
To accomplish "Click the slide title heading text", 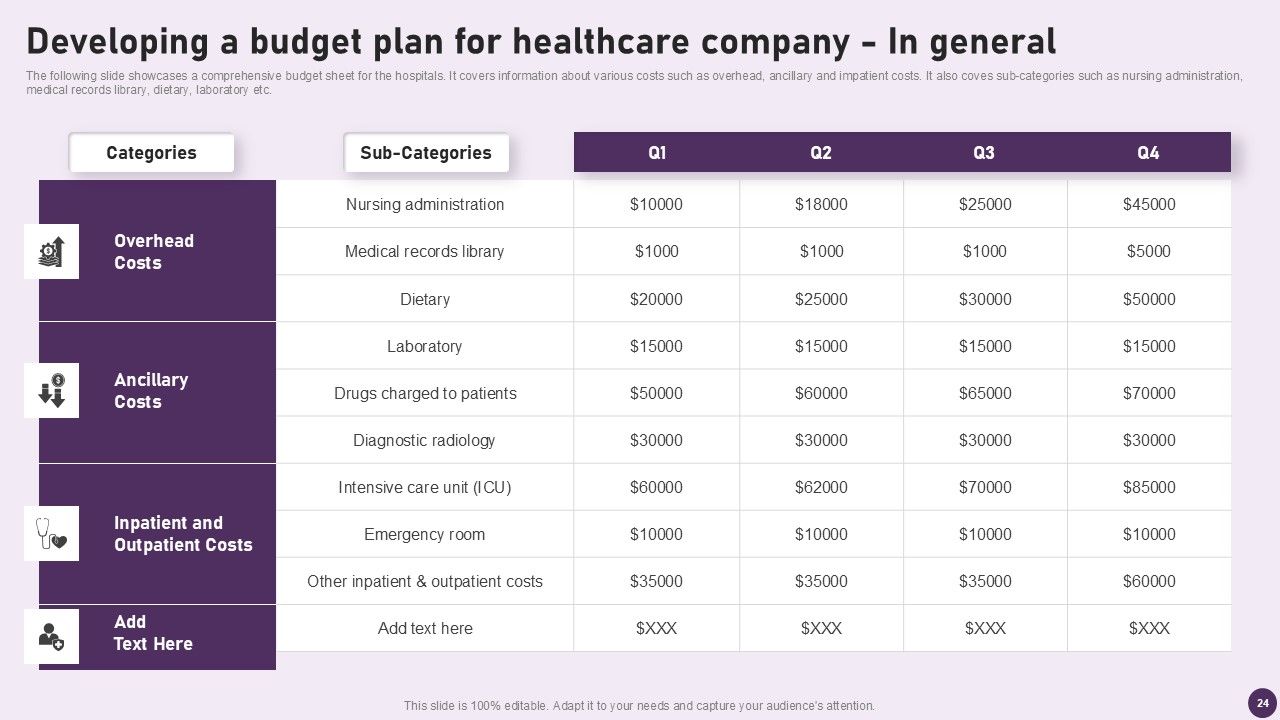I will point(541,42).
